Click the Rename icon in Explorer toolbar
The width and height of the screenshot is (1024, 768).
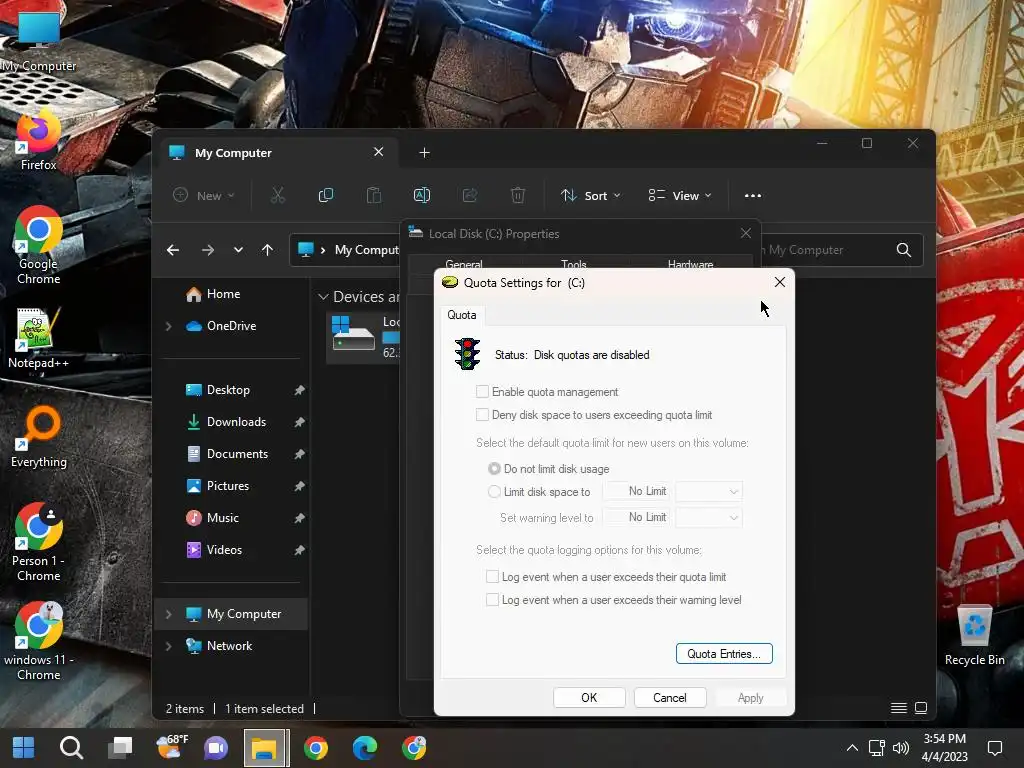tap(422, 195)
